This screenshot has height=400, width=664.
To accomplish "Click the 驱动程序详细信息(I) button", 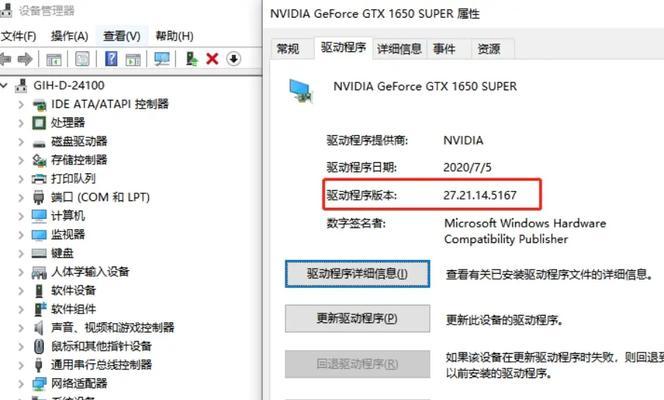I will [357, 274].
